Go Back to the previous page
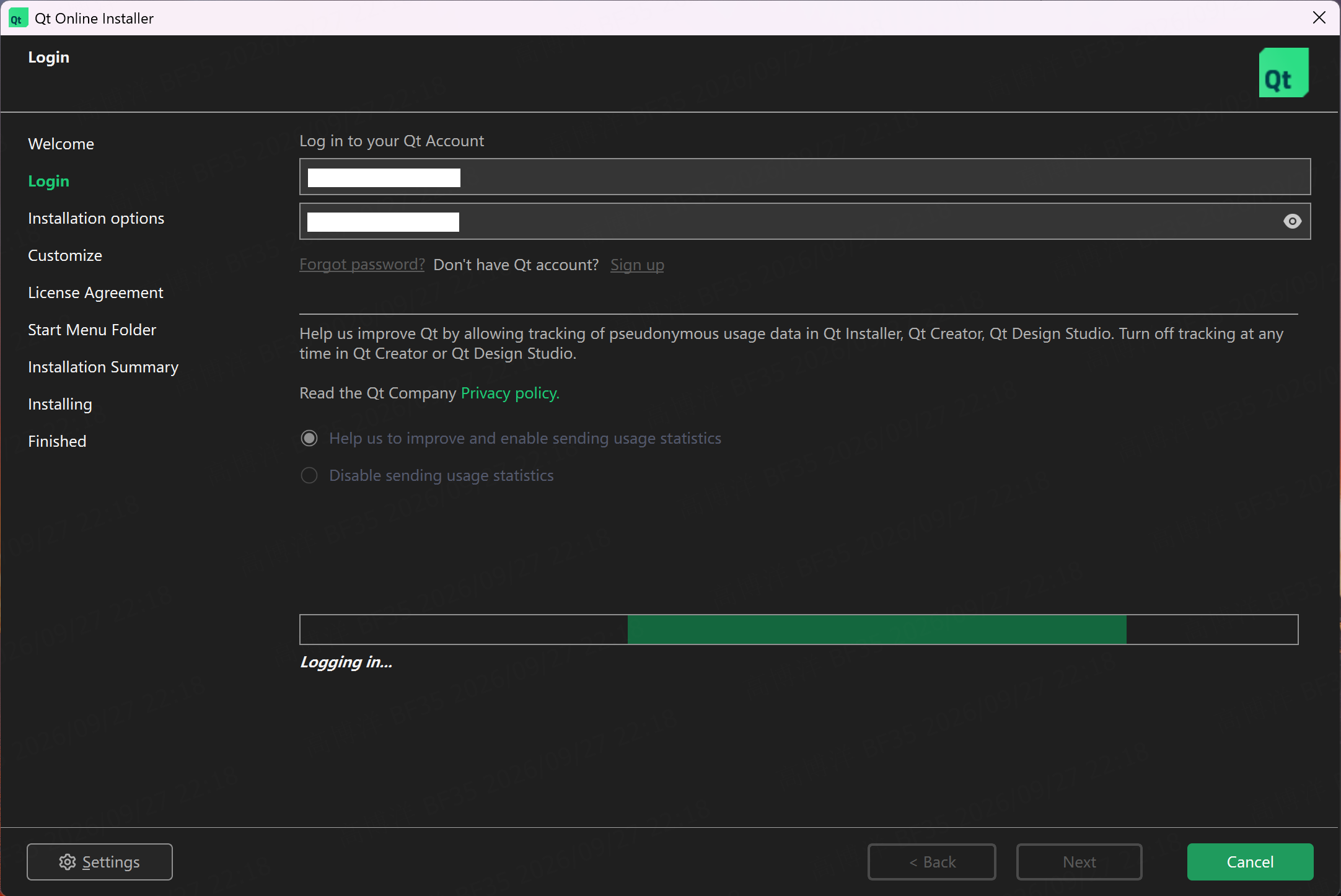The image size is (1341, 896). (x=932, y=862)
